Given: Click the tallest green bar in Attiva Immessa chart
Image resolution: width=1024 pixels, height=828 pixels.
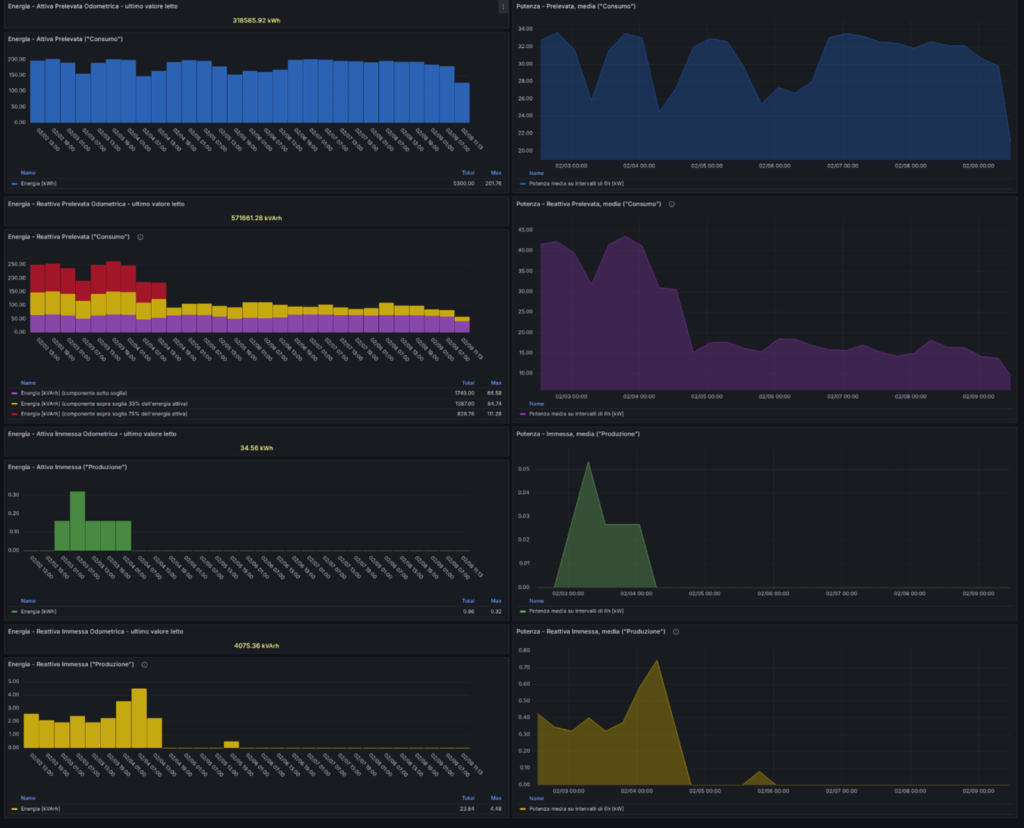Looking at the screenshot, I should pyautogui.click(x=77, y=520).
